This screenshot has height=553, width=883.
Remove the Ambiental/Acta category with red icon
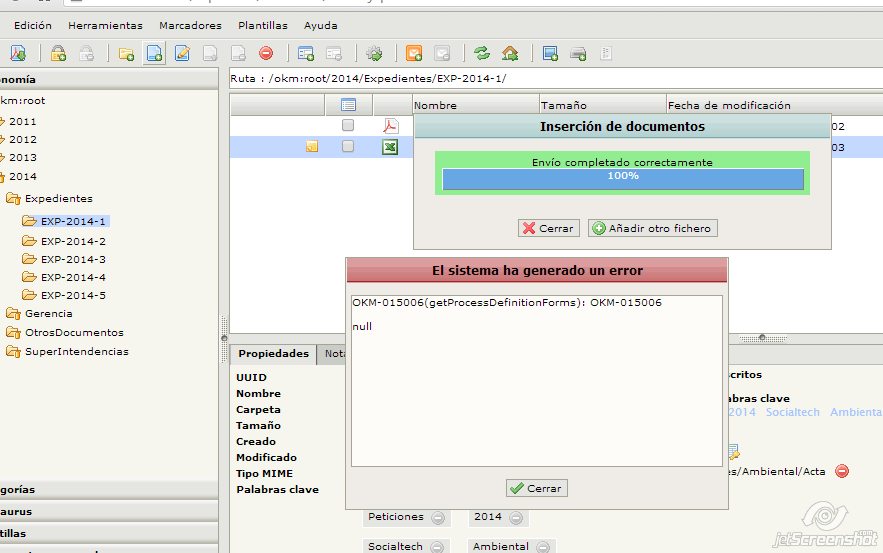point(842,471)
